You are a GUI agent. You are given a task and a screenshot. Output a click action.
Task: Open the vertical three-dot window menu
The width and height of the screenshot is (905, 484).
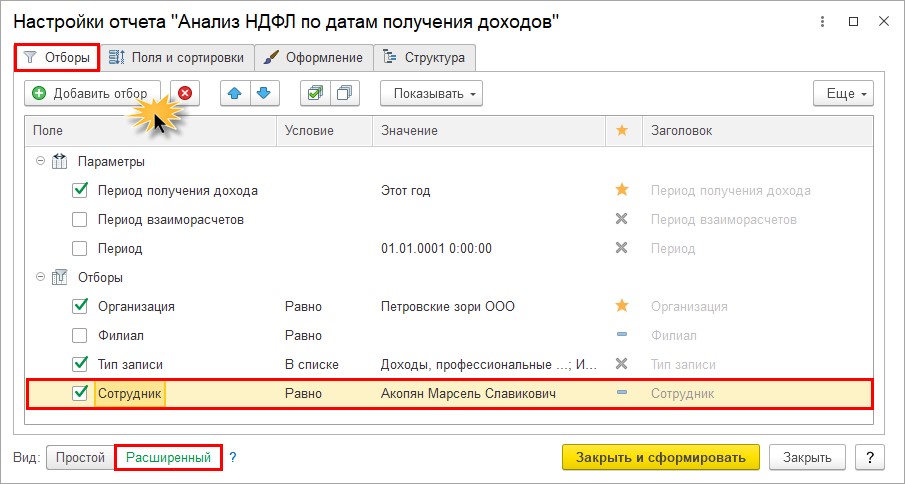point(822,22)
